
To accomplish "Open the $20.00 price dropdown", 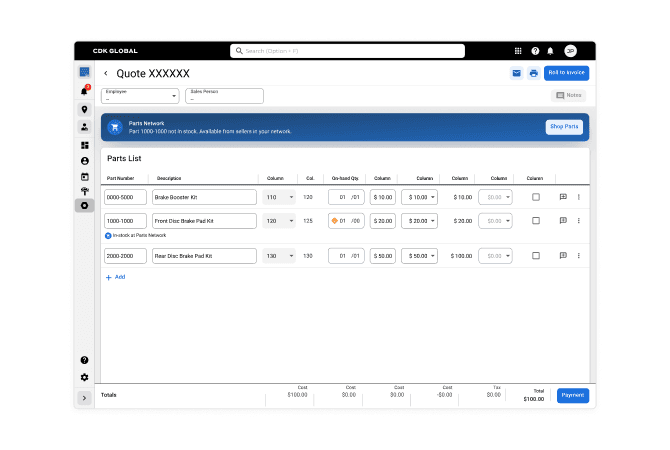I will [419, 221].
